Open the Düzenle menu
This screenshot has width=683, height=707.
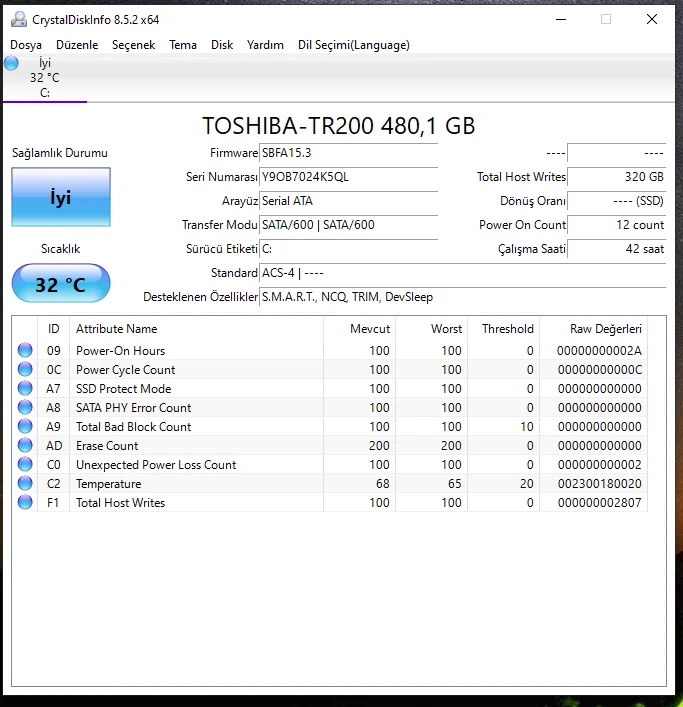(77, 45)
